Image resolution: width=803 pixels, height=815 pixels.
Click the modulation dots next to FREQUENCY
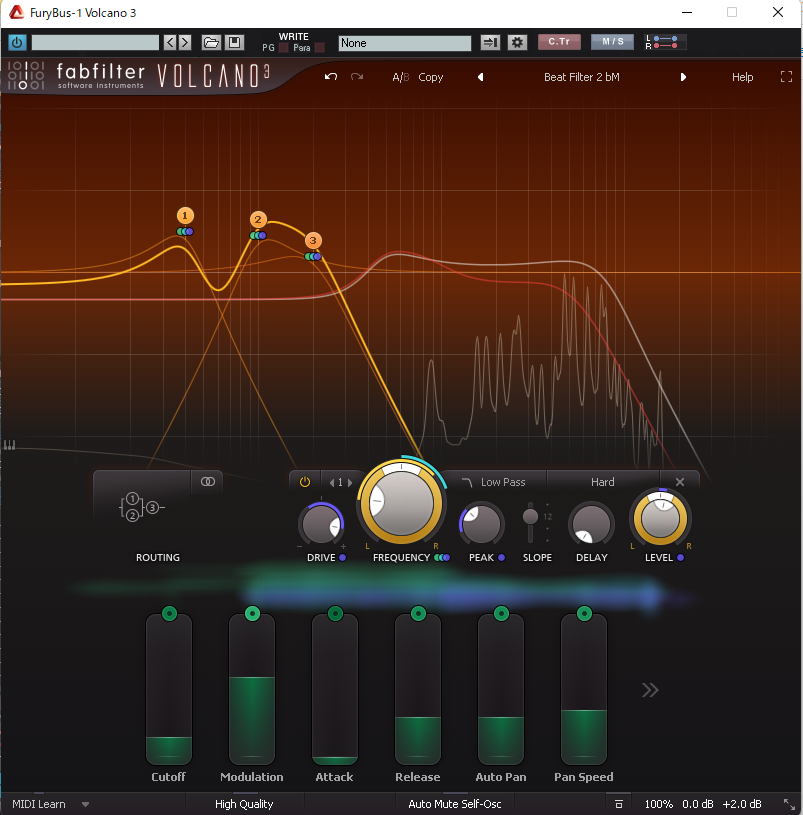point(442,558)
